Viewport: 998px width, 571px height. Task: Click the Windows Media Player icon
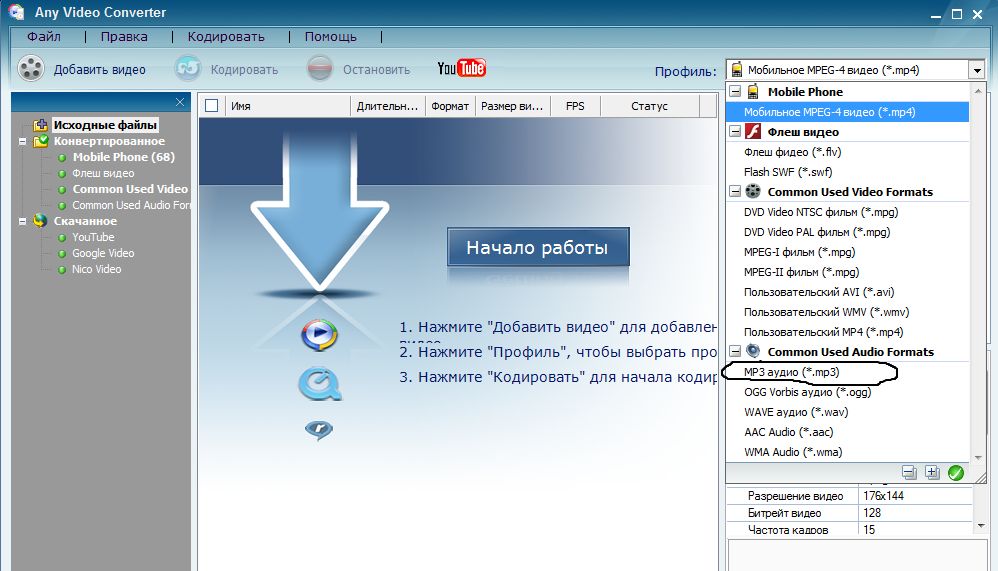pyautogui.click(x=319, y=334)
